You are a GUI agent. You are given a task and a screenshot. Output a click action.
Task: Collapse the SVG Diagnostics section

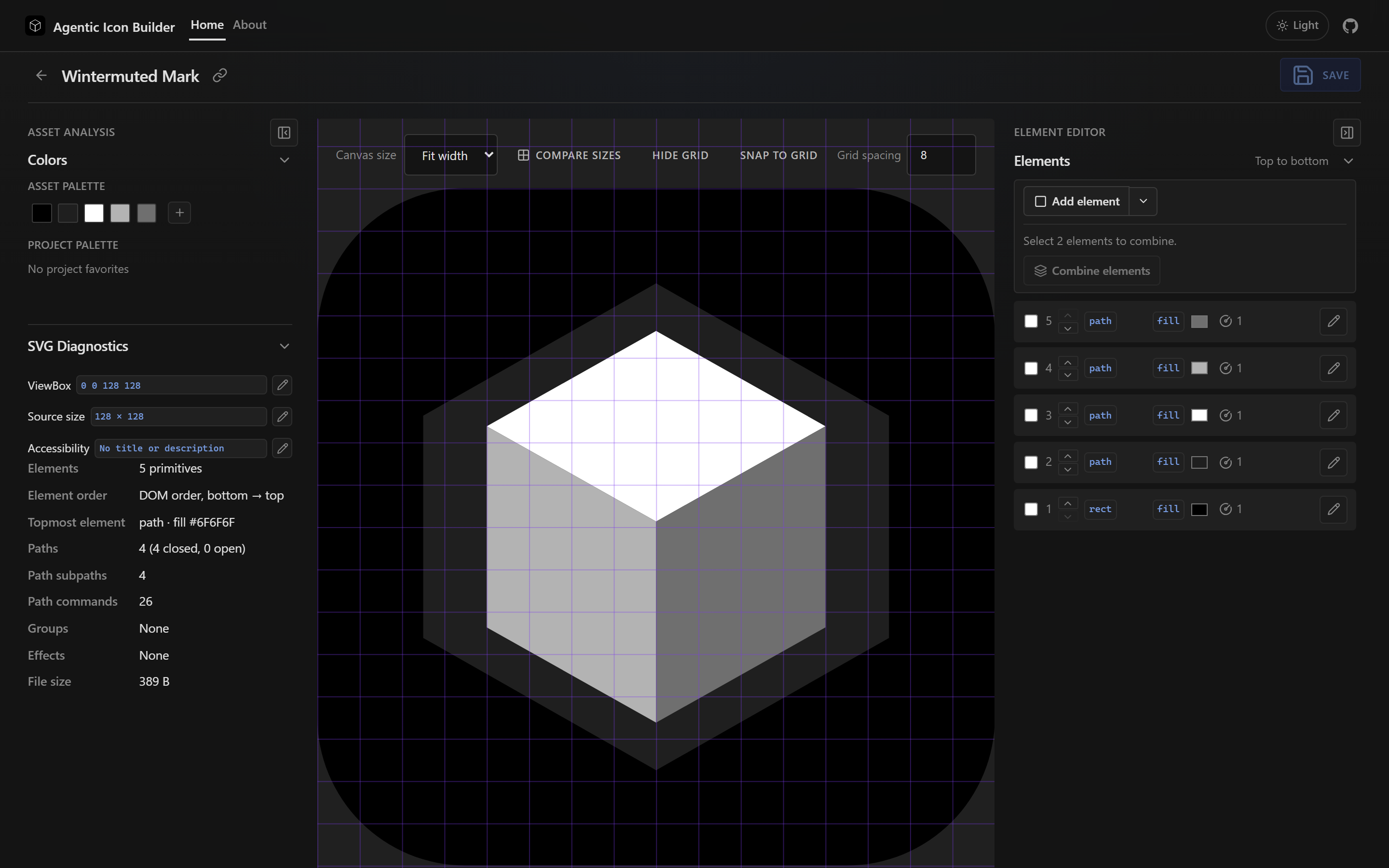click(284, 346)
